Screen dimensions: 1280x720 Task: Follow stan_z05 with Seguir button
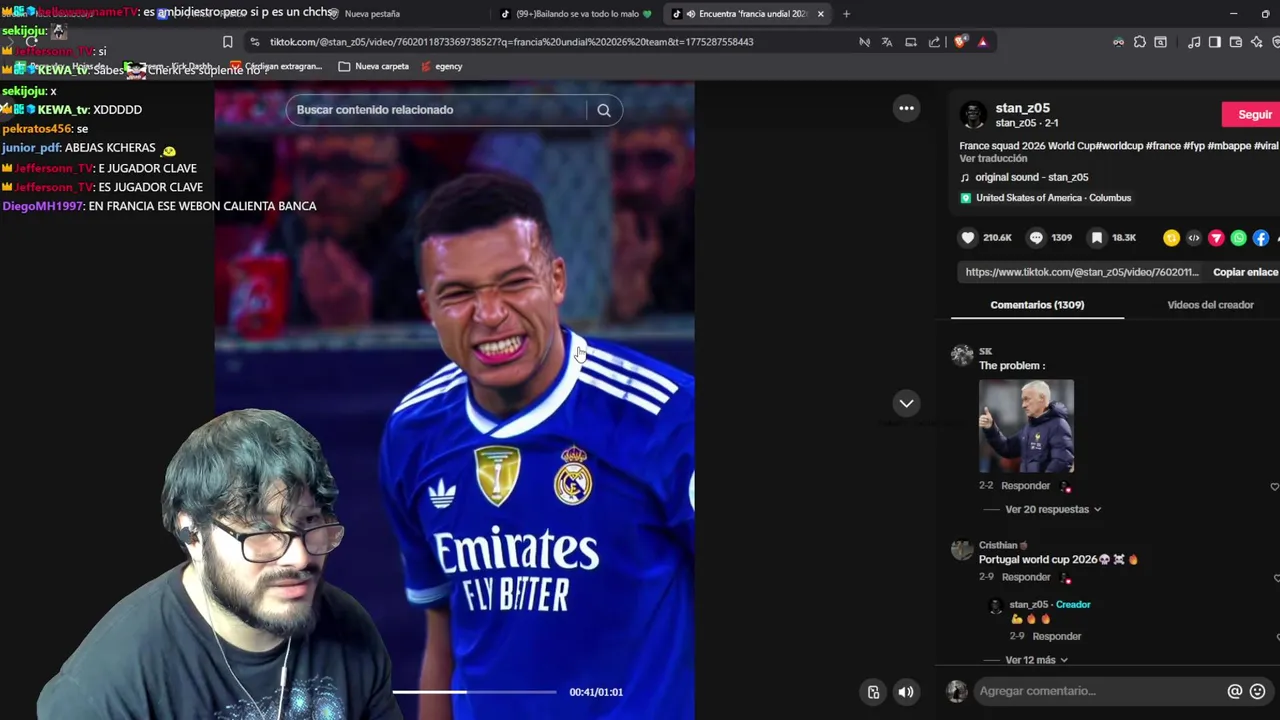click(1253, 114)
